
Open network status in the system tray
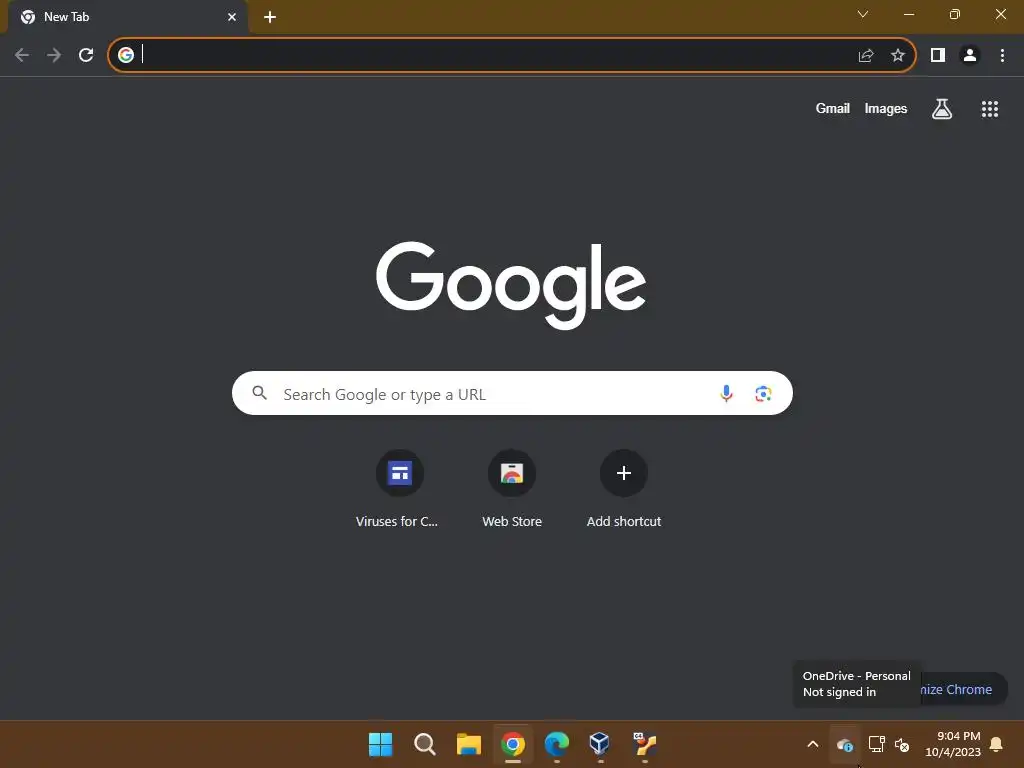click(x=876, y=744)
